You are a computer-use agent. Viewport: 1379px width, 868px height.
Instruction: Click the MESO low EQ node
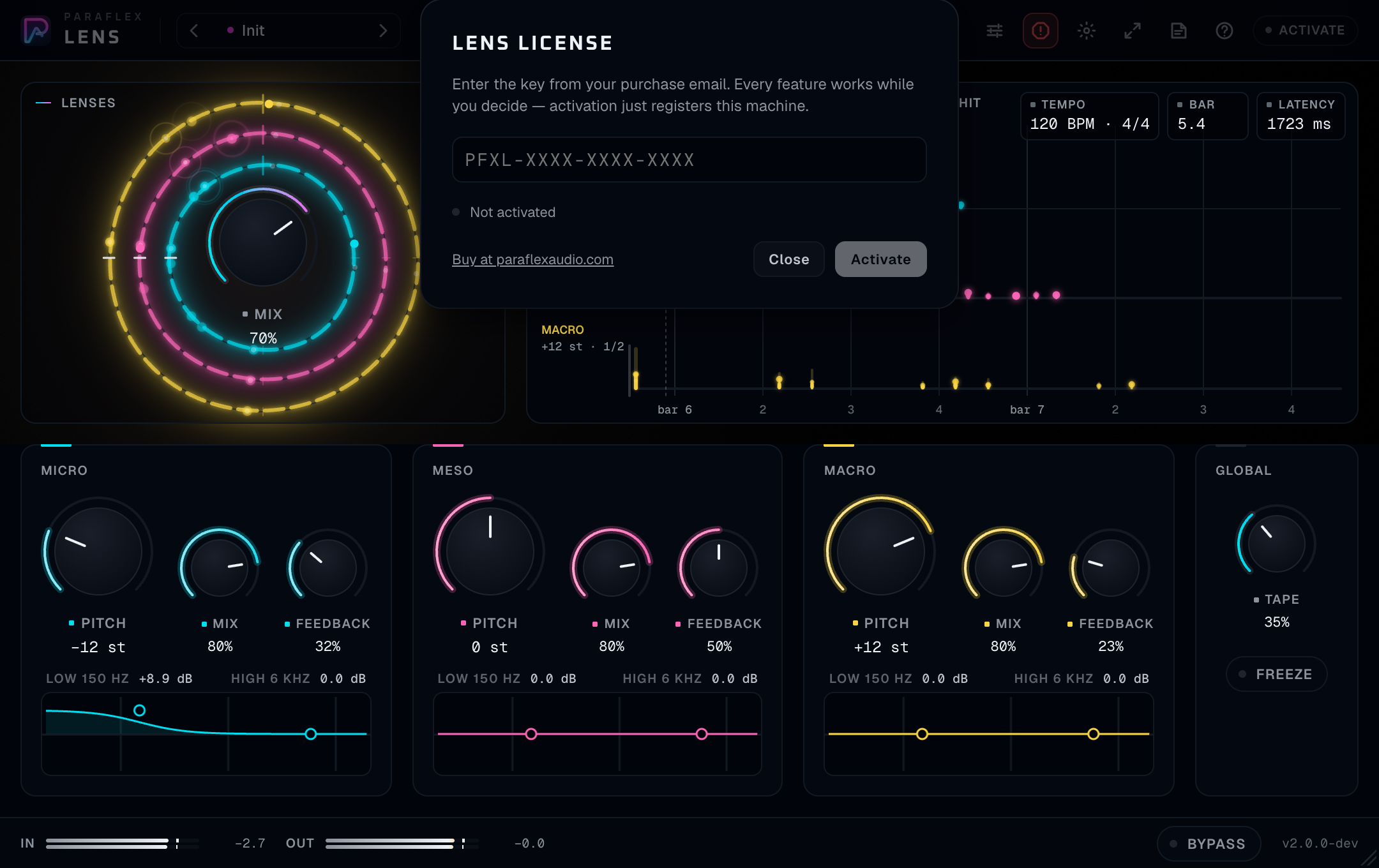point(531,734)
